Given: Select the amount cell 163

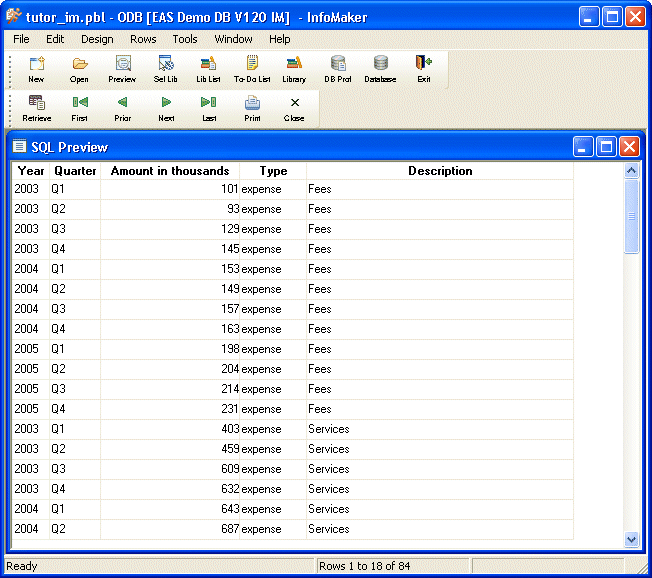Looking at the screenshot, I should pos(170,329).
